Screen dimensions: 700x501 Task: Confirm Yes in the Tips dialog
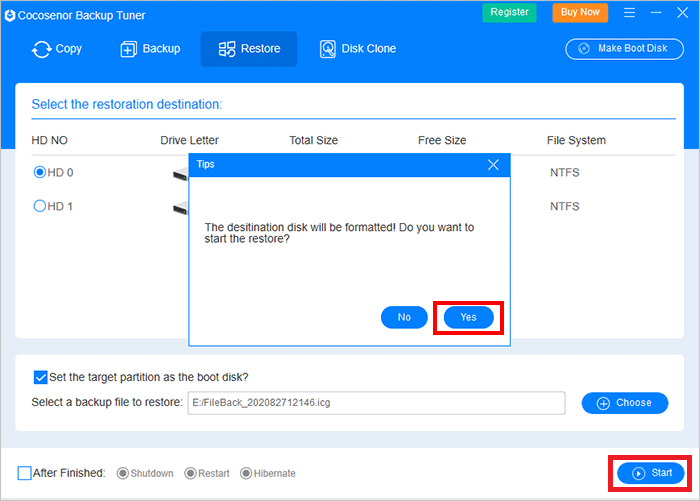point(468,317)
